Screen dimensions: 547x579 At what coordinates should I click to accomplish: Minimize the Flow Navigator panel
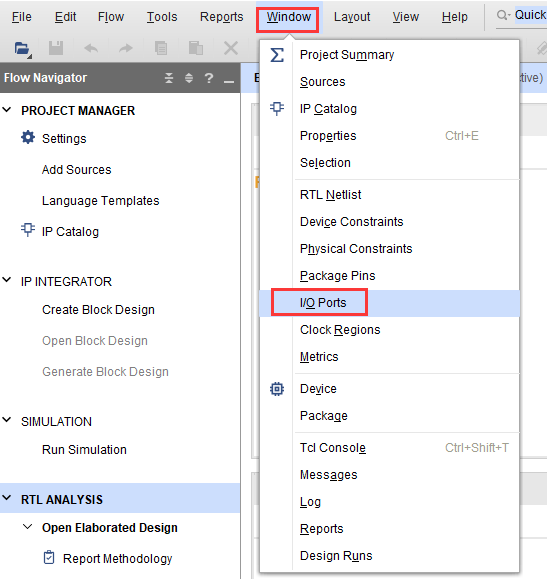click(x=229, y=80)
